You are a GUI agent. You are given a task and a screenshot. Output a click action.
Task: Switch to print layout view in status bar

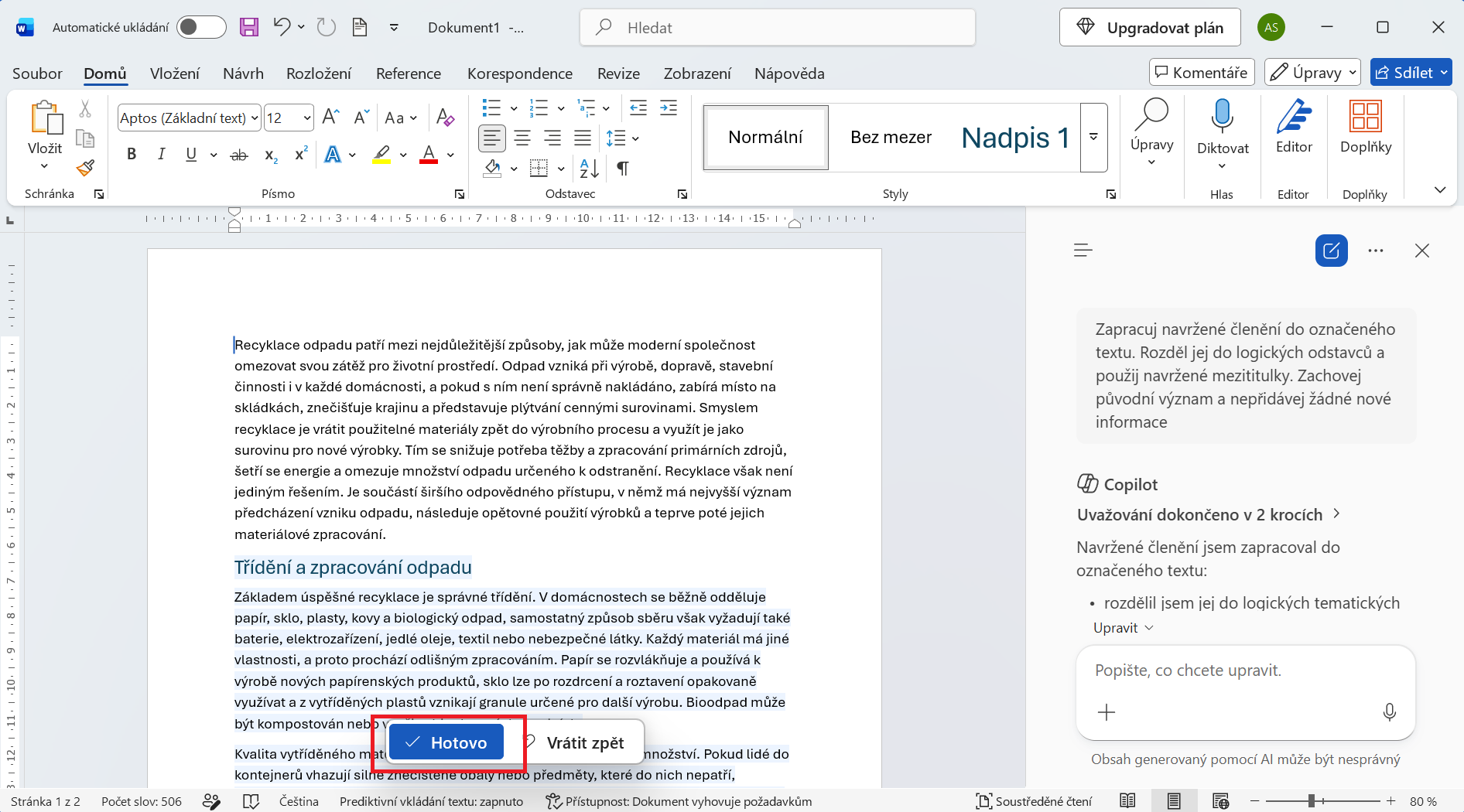(x=1174, y=801)
